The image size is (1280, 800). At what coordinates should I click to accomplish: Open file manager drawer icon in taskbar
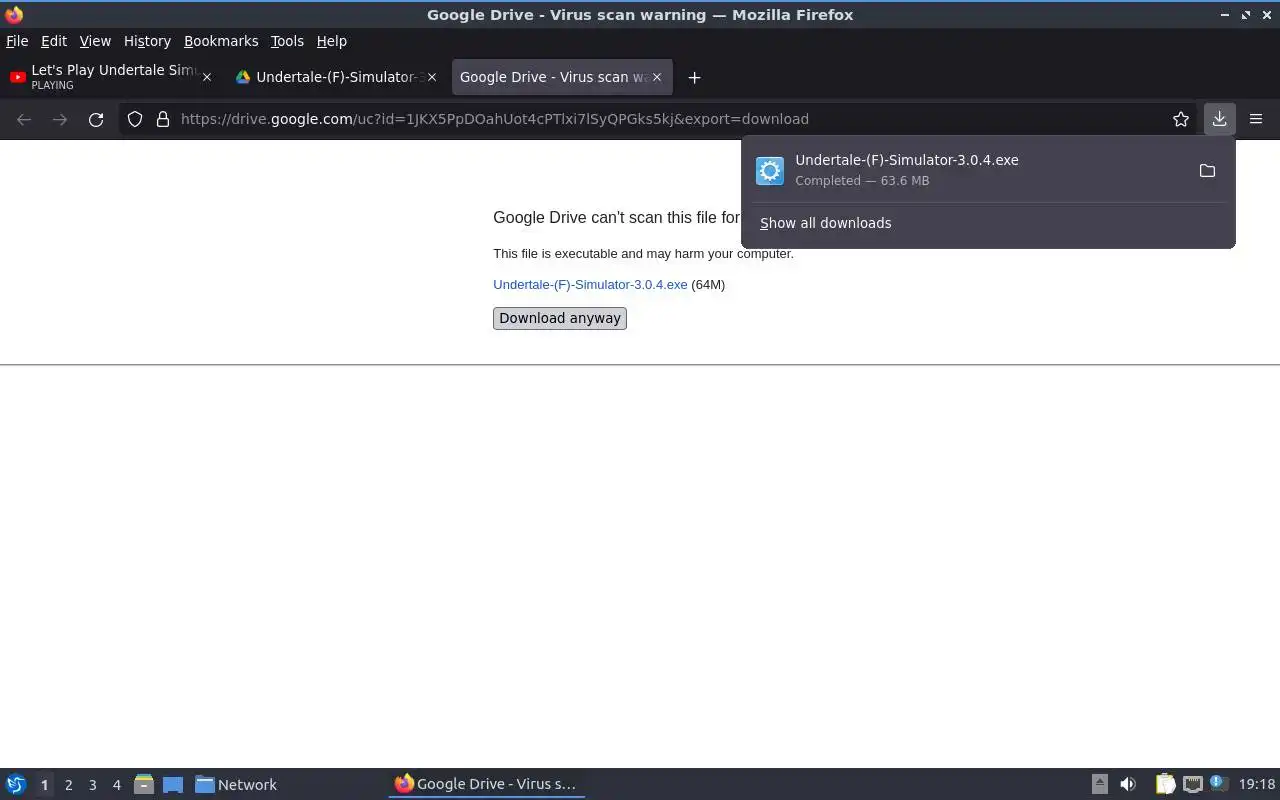(143, 785)
